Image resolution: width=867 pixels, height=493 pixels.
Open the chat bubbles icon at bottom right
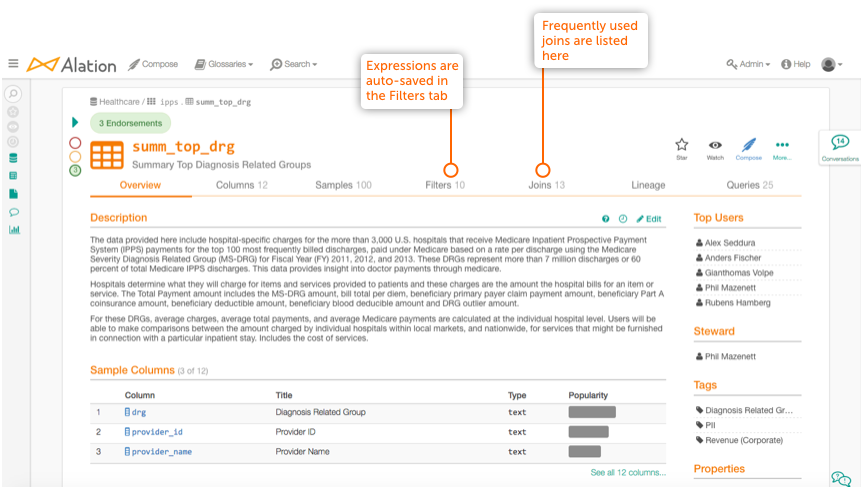(x=841, y=479)
